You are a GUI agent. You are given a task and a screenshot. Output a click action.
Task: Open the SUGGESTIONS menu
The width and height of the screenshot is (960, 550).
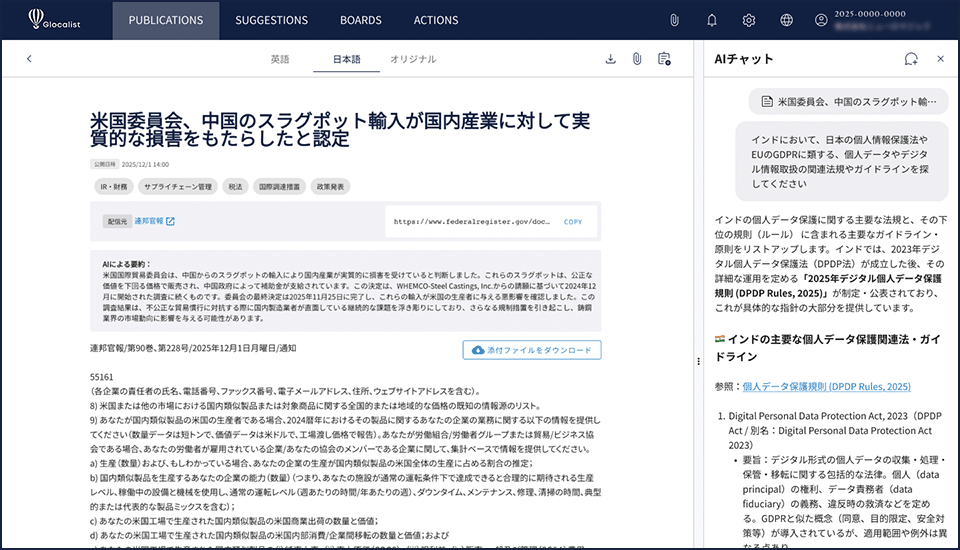(271, 20)
